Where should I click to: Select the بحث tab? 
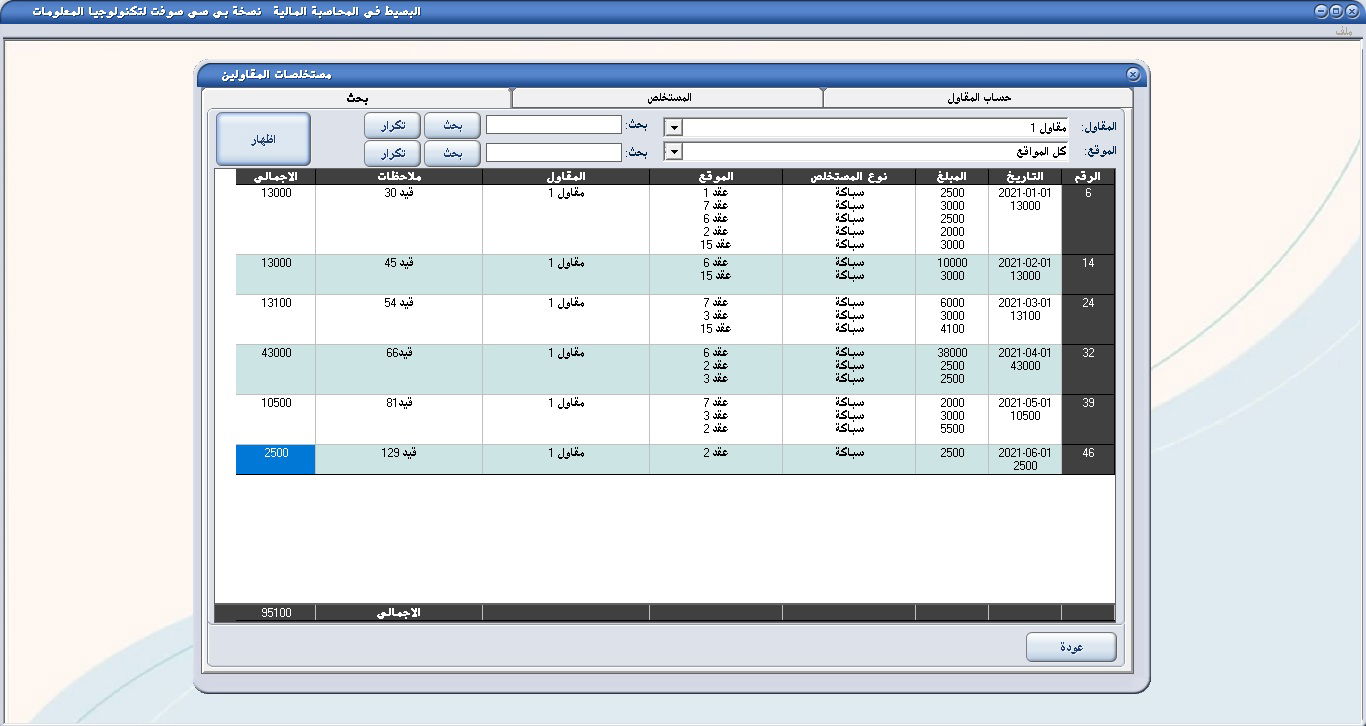pyautogui.click(x=357, y=98)
